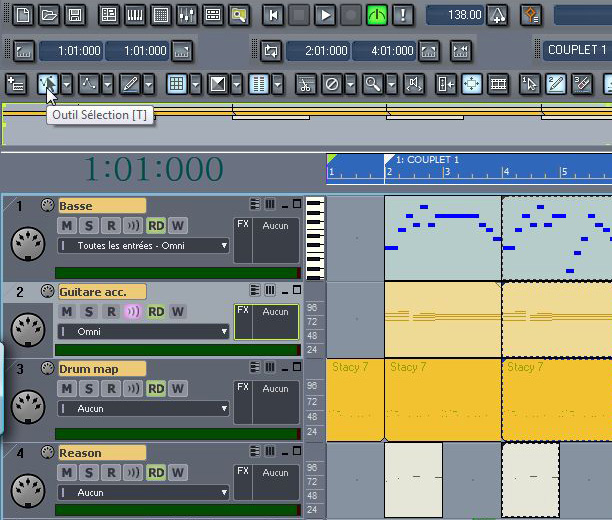Select the first Reason track clip
Viewport: 612px width, 520px height.
point(414,480)
